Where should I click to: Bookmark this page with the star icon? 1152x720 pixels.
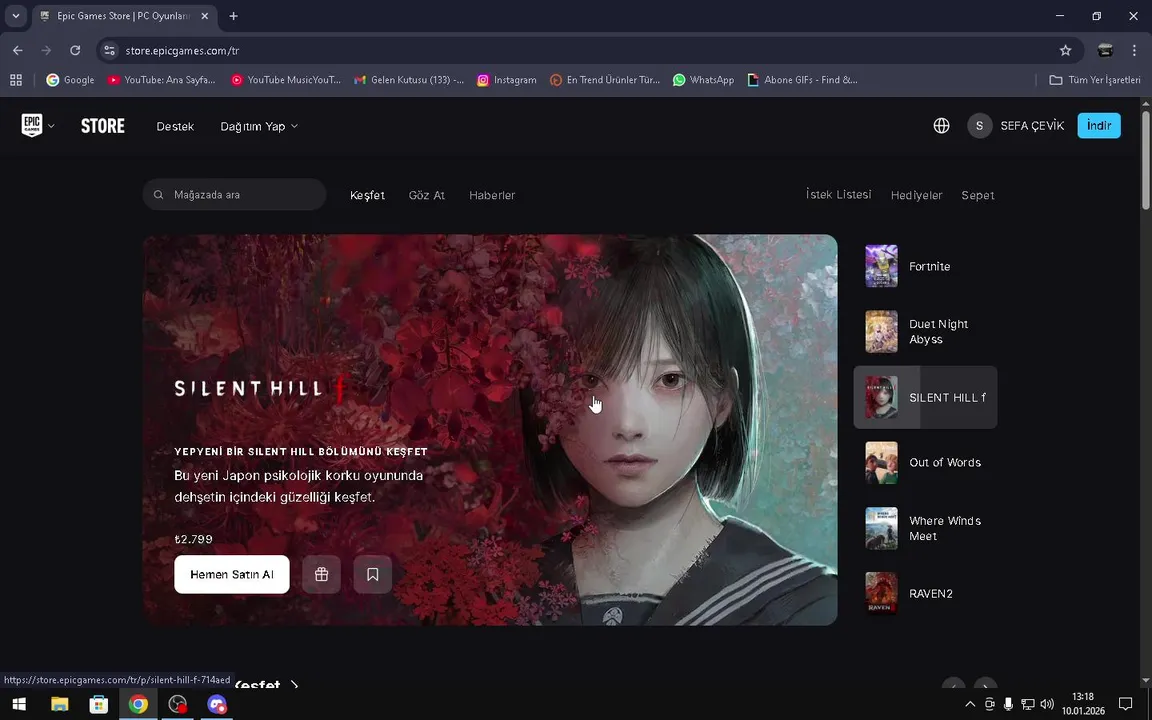1065,50
